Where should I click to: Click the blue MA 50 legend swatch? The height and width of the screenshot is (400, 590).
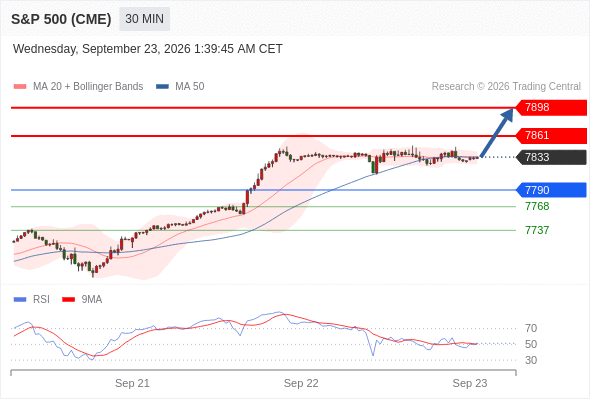[162, 87]
